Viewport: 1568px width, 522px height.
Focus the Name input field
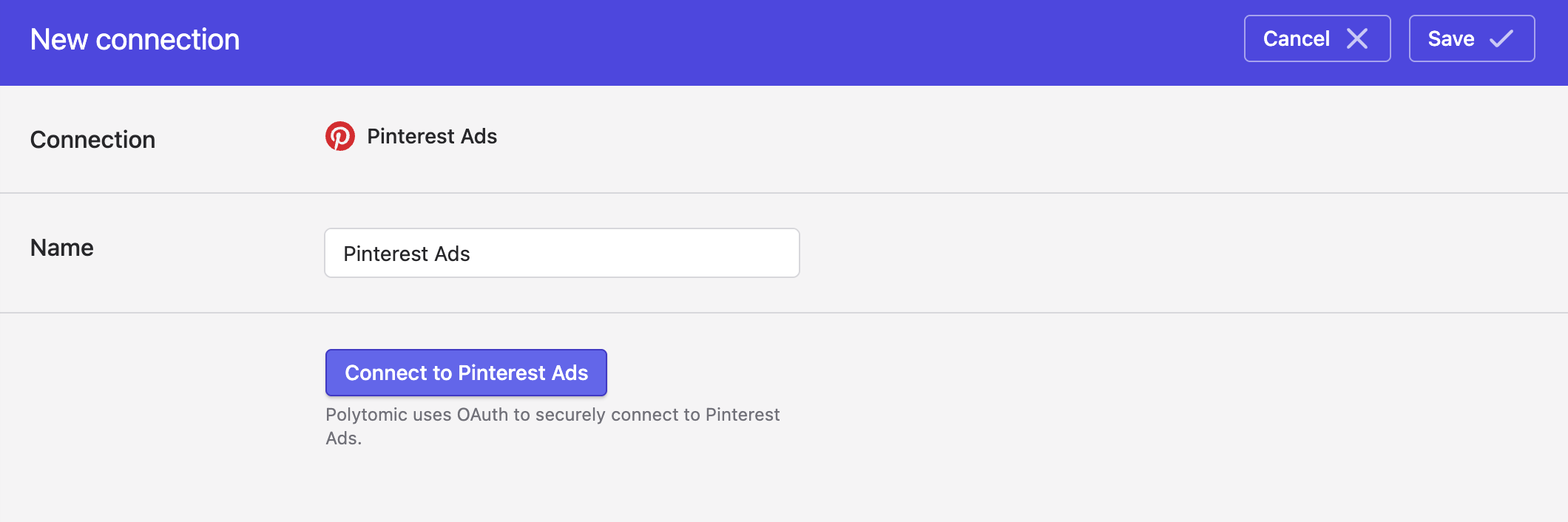coord(562,253)
